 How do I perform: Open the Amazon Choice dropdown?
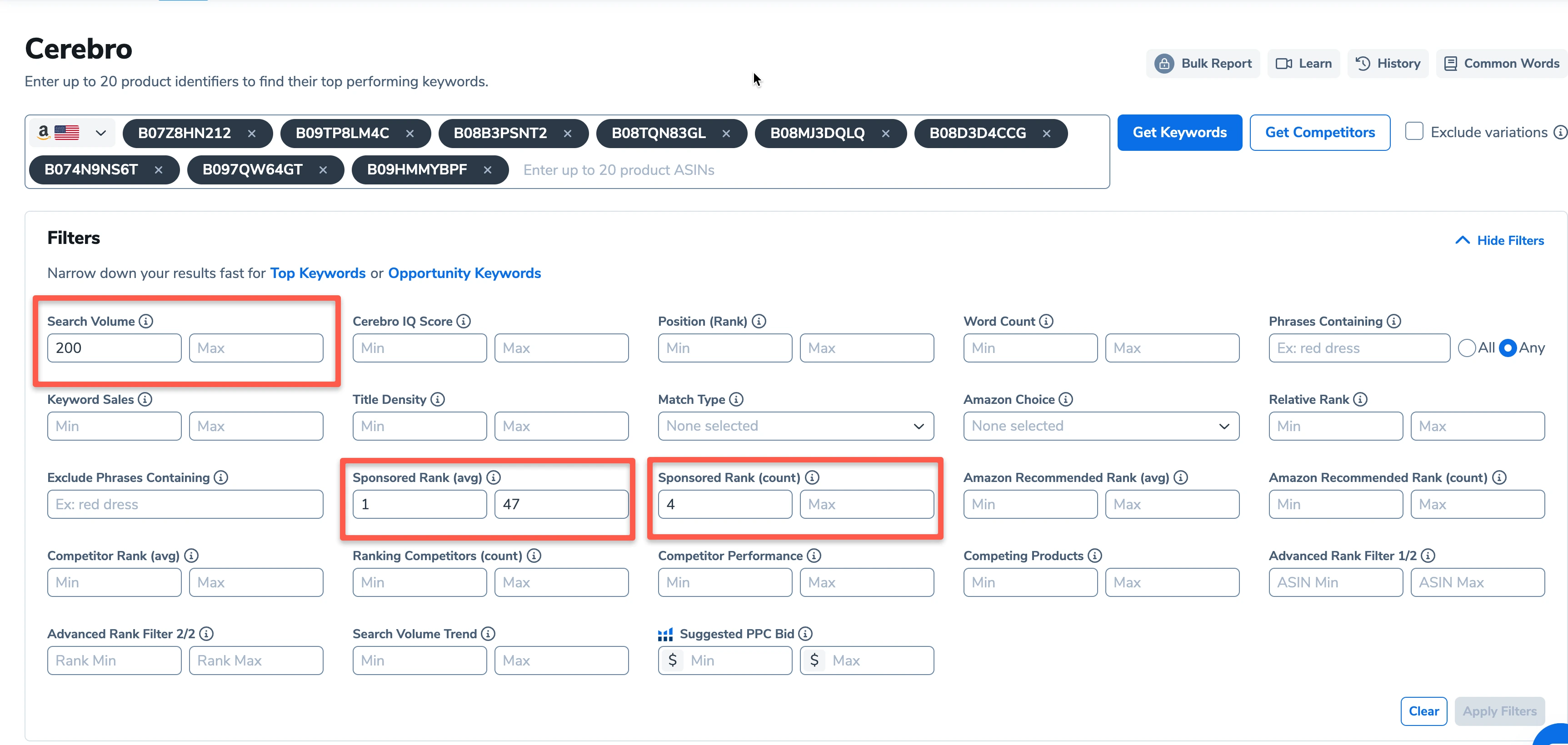1100,426
